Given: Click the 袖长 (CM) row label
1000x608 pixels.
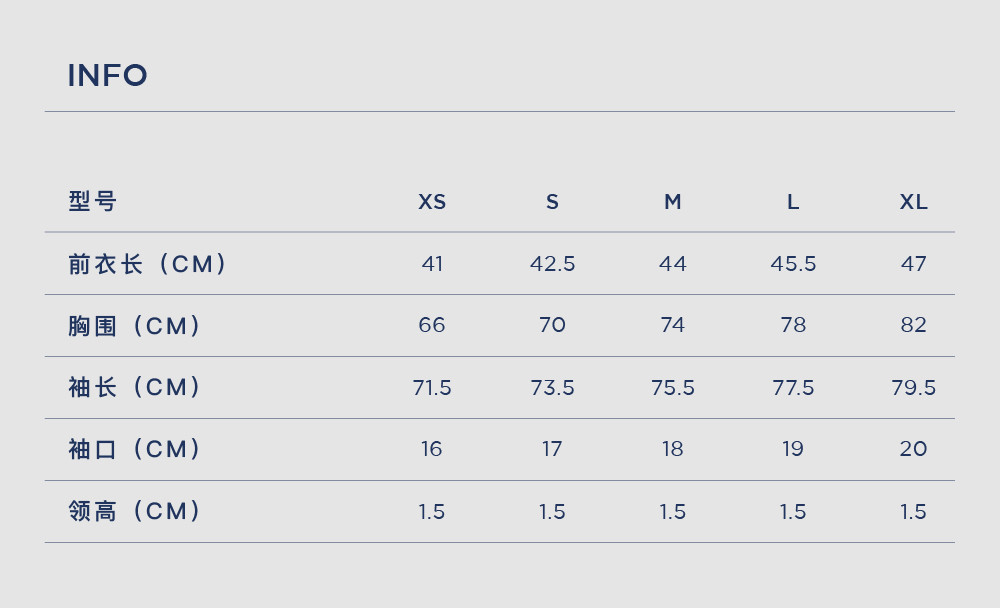Looking at the screenshot, I should 135,387.
